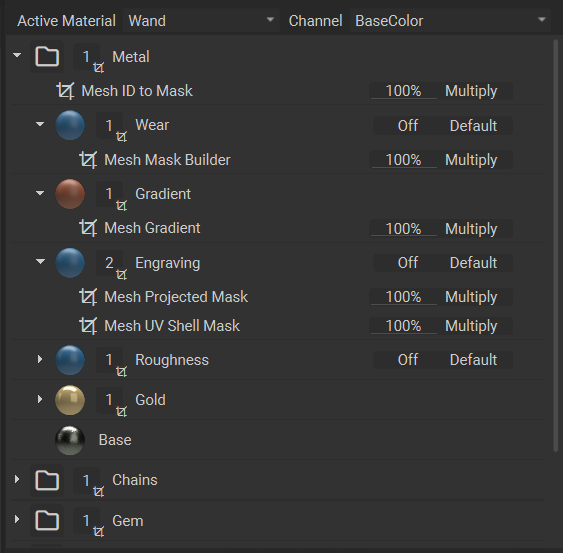
Task: Click Mesh ID to Mask 100% opacity slider
Action: 404,90
